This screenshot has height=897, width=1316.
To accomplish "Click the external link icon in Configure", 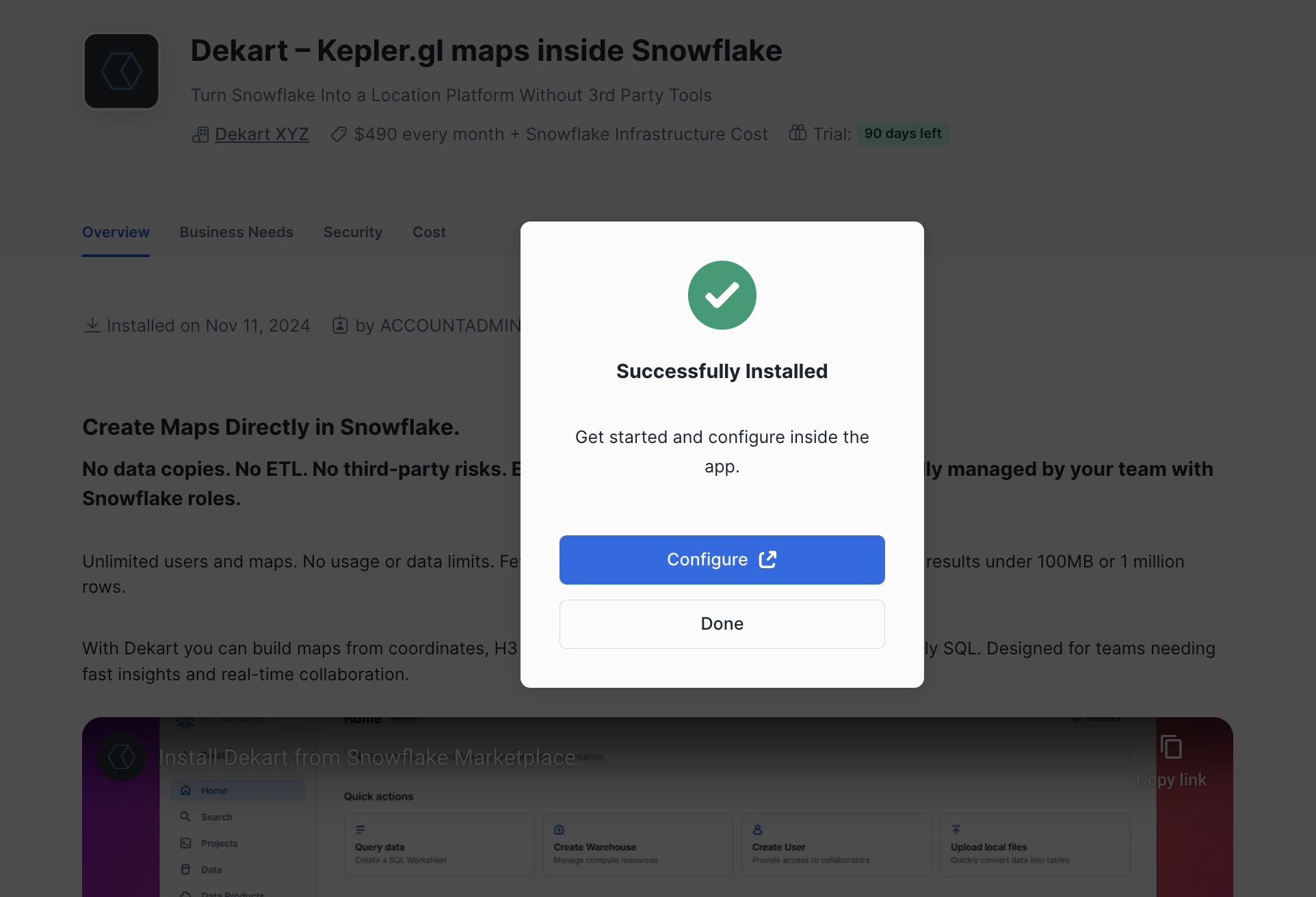I will coord(767,559).
